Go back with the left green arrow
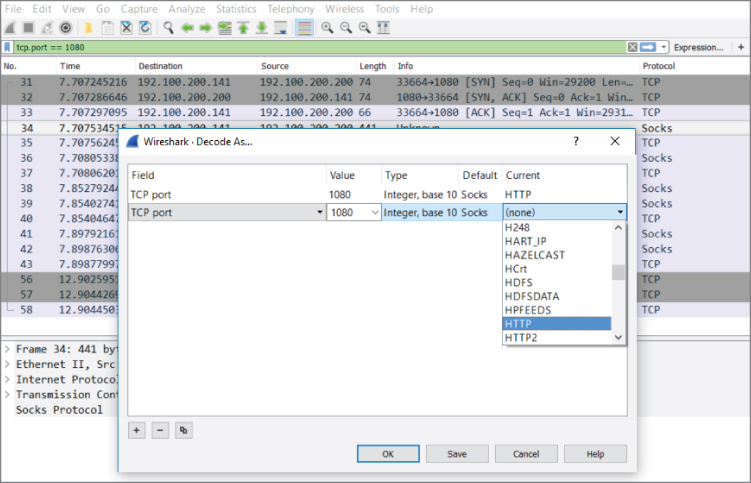This screenshot has height=483, width=751. pyautogui.click(x=187, y=28)
